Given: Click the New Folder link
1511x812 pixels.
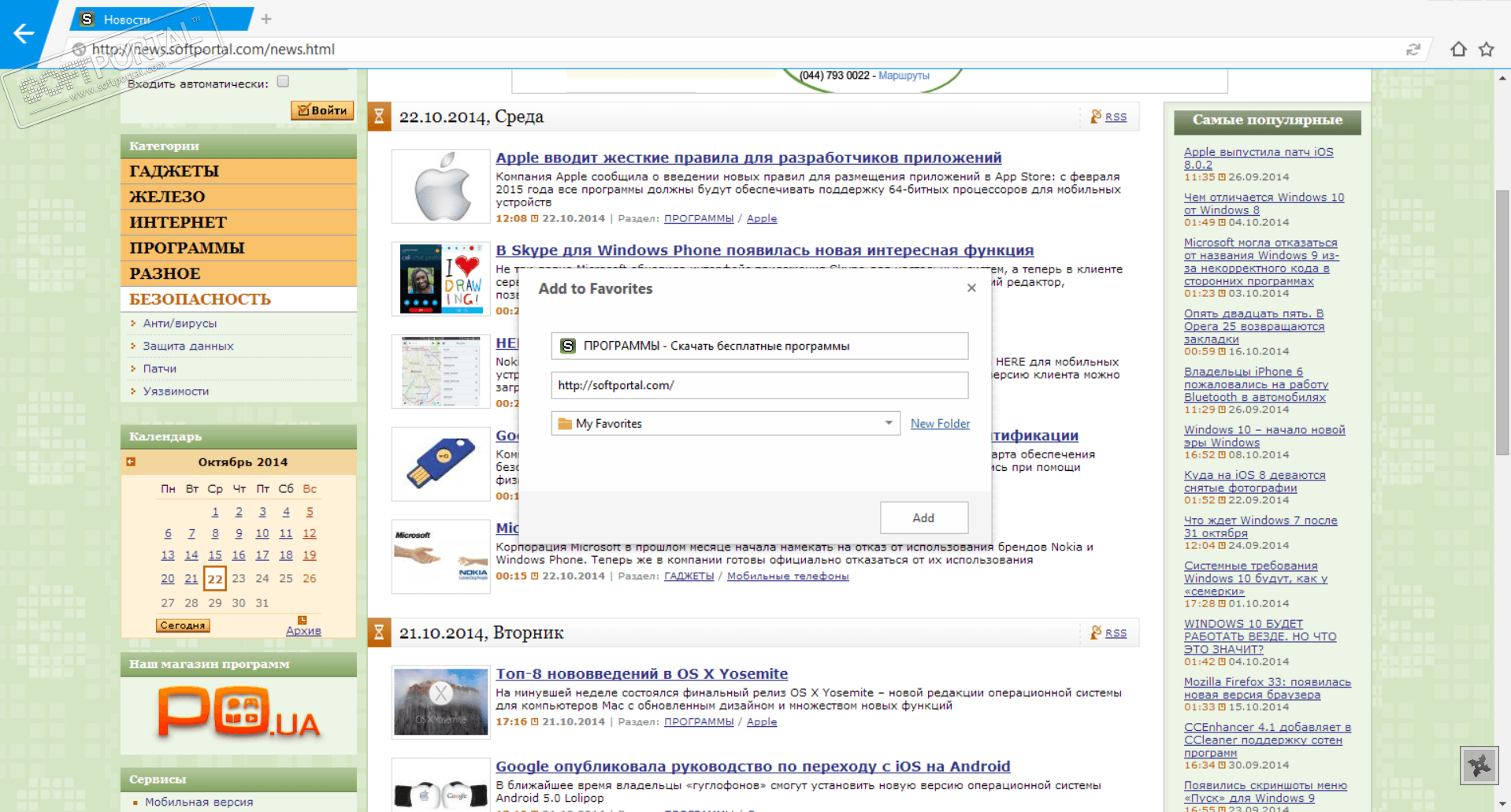Looking at the screenshot, I should click(940, 424).
